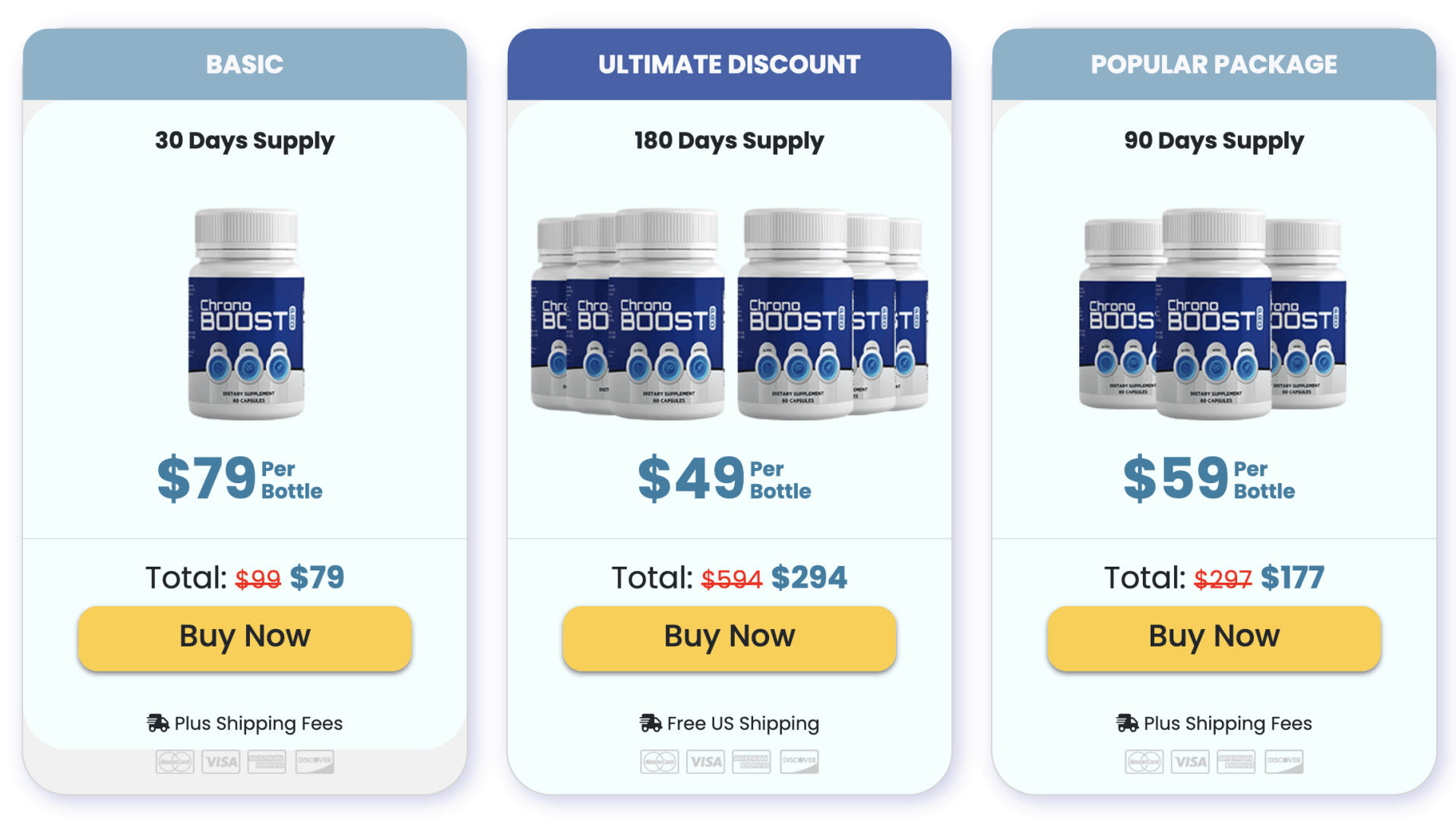
Task: Click the shipping truck icon beside Plus Shipping Fees
Action: pos(158,722)
